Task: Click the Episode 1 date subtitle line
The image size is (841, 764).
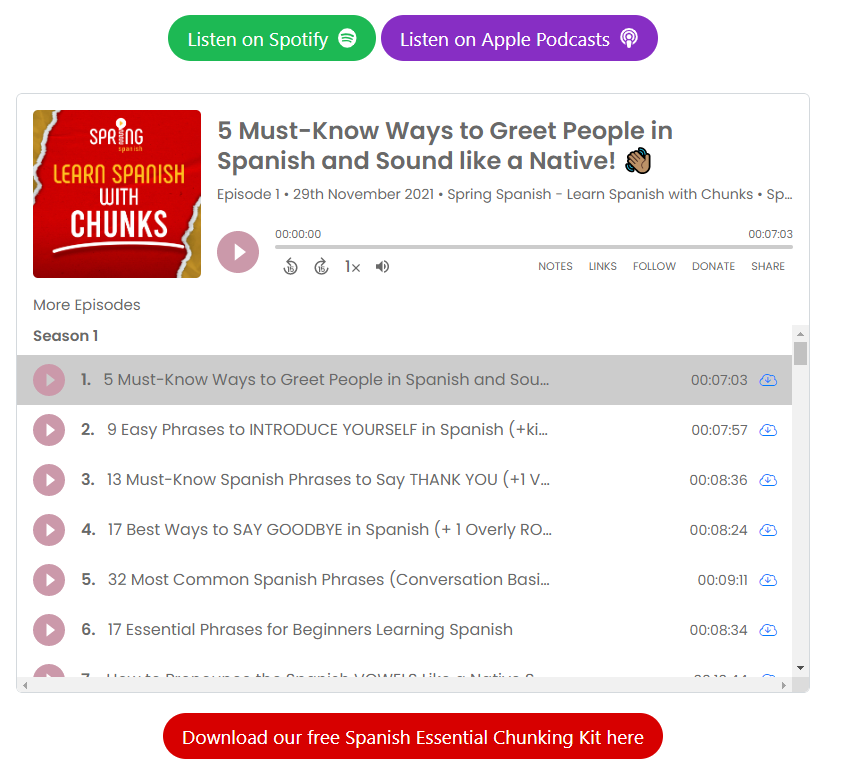Action: click(504, 194)
